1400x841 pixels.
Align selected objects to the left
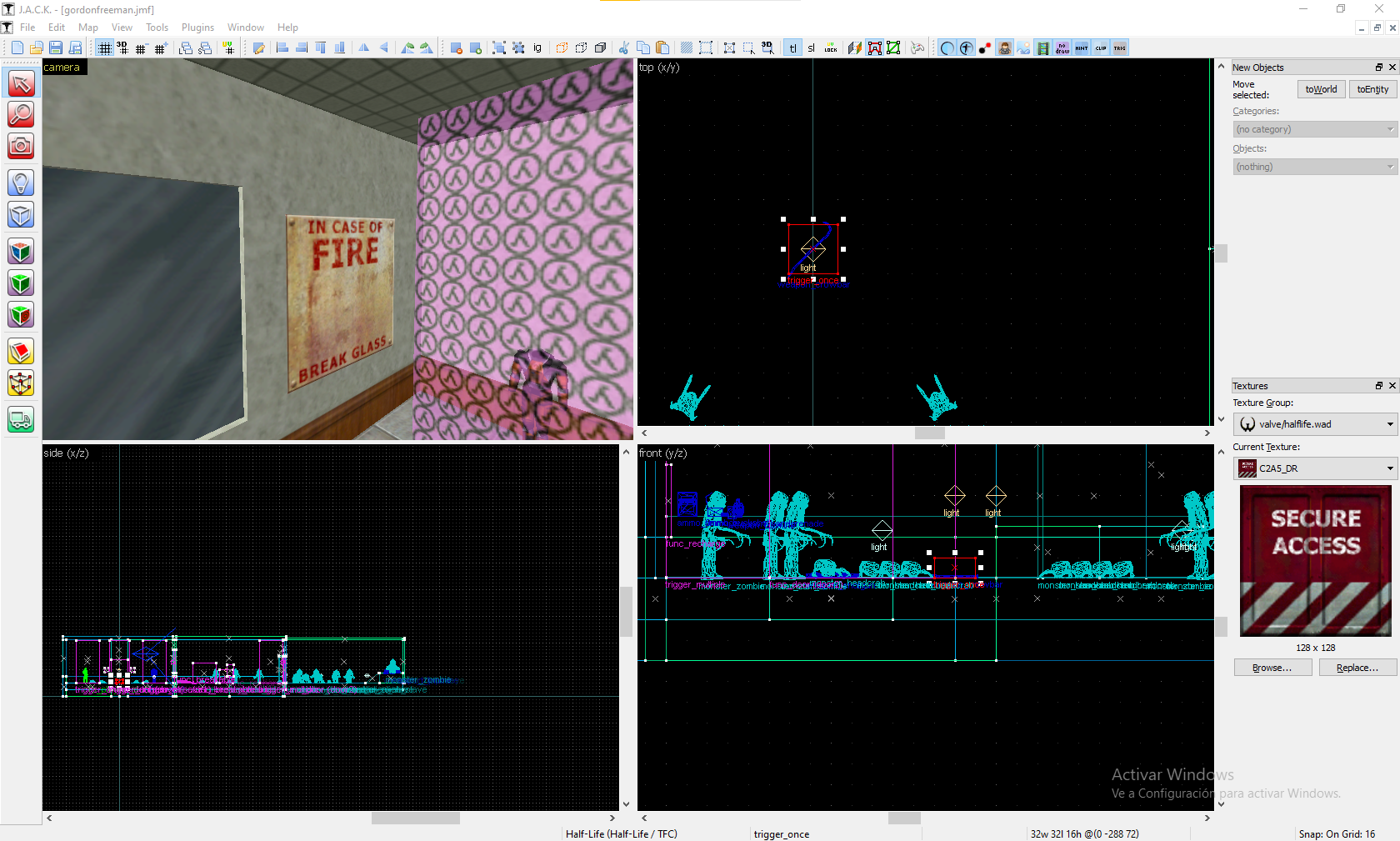point(282,48)
